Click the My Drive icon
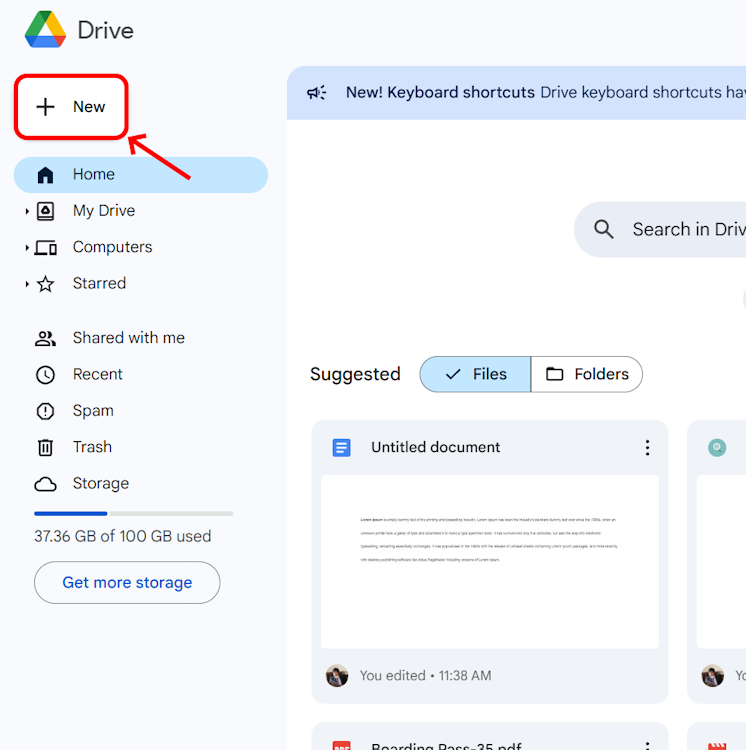The image size is (746, 750). 45,211
